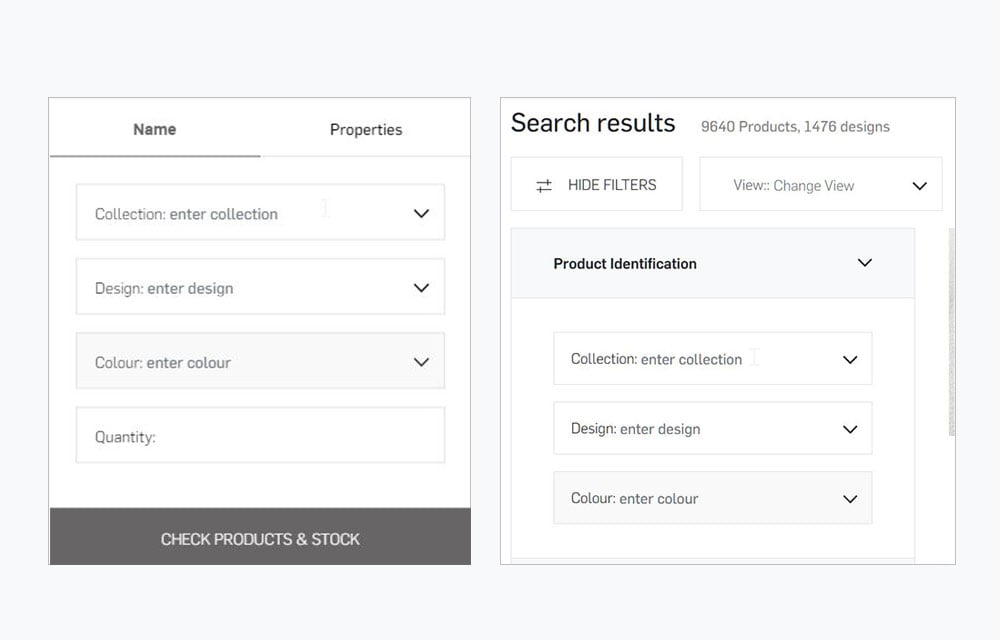This screenshot has width=1000, height=640.
Task: Click the search results scrollbar
Action: click(952, 331)
